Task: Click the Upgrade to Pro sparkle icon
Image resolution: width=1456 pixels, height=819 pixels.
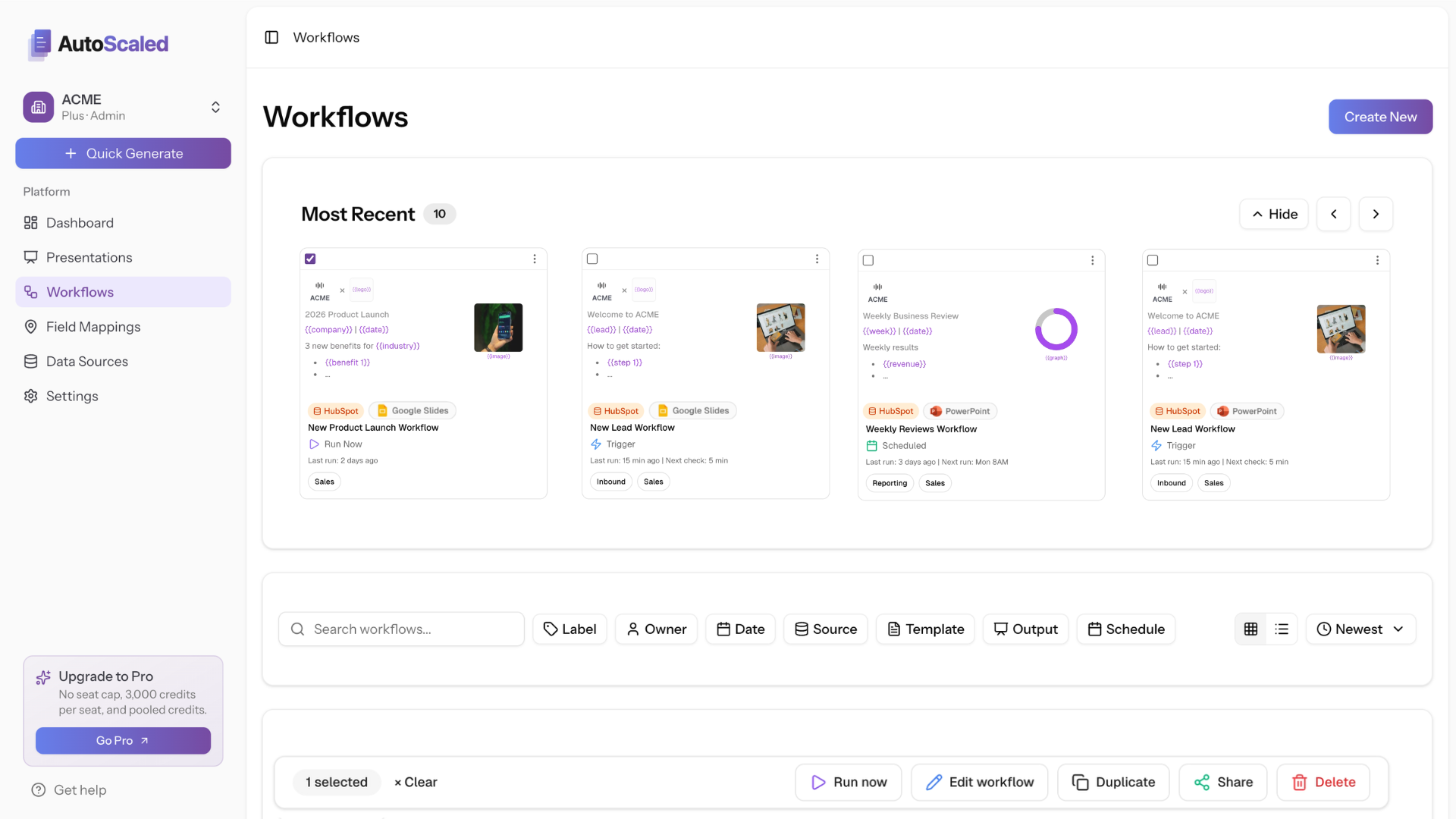Action: [x=43, y=677]
